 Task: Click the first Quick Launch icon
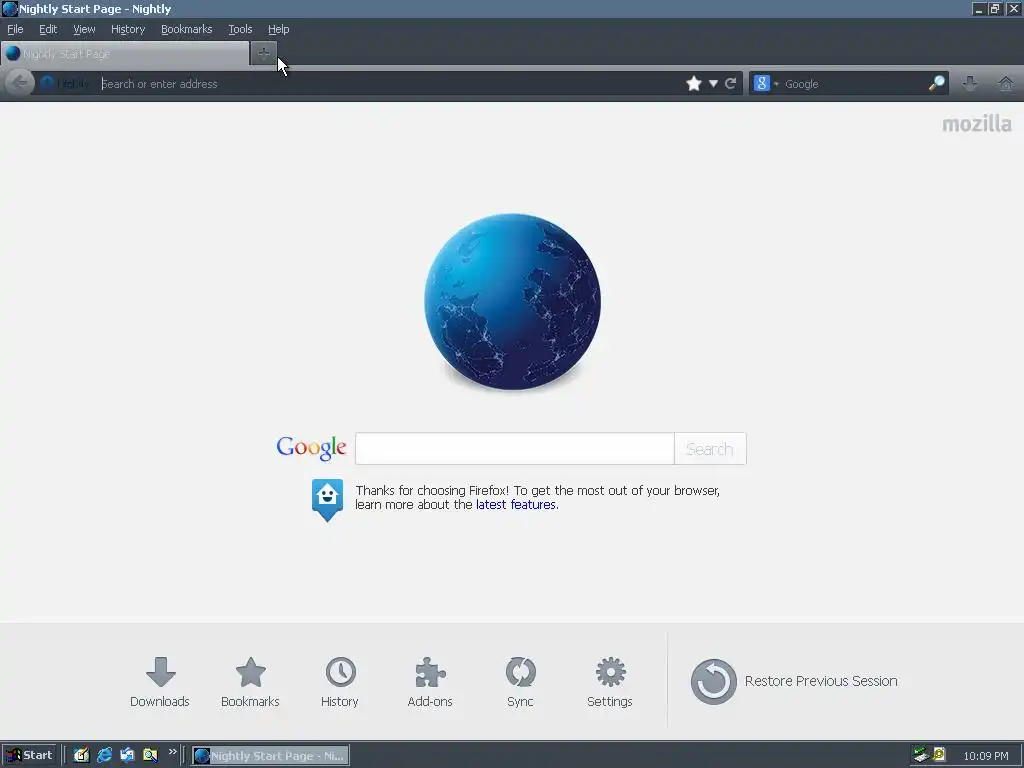pyautogui.click(x=81, y=755)
